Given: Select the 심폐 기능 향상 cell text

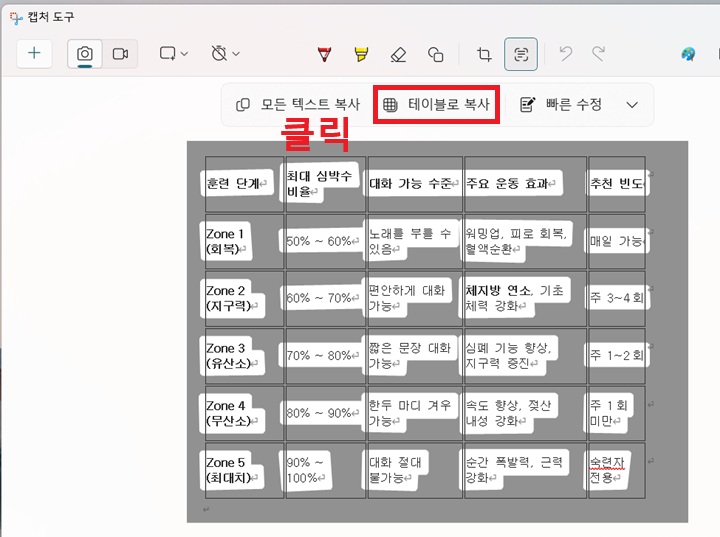Looking at the screenshot, I should click(508, 356).
